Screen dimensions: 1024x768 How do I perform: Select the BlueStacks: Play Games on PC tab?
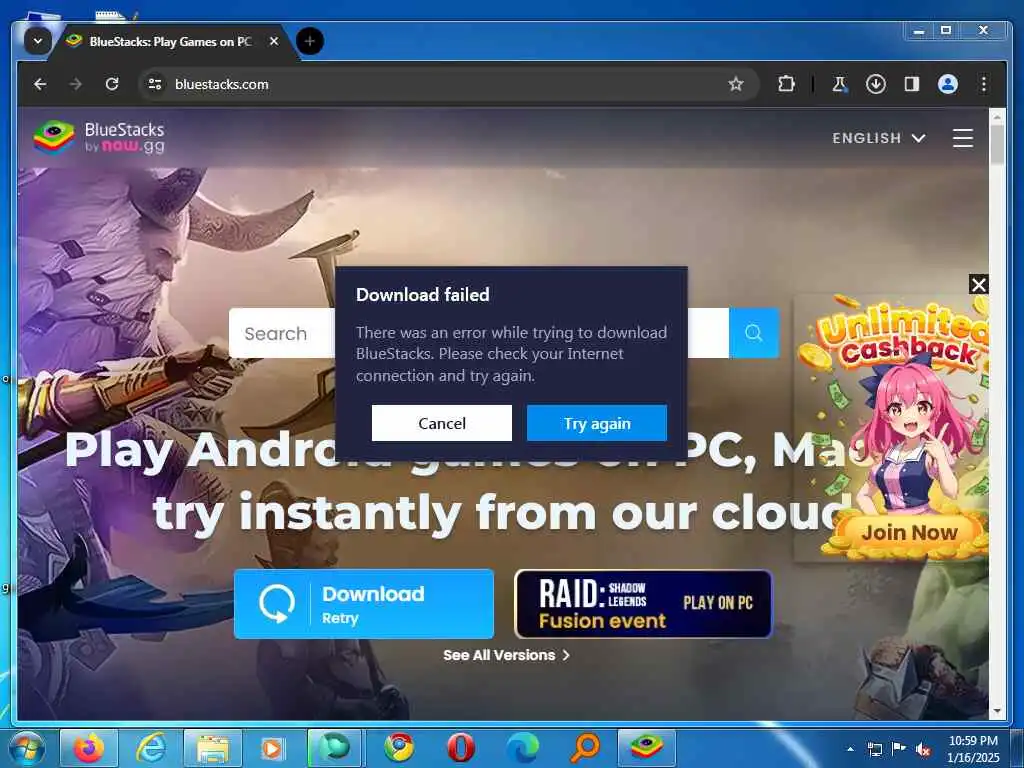coord(170,42)
